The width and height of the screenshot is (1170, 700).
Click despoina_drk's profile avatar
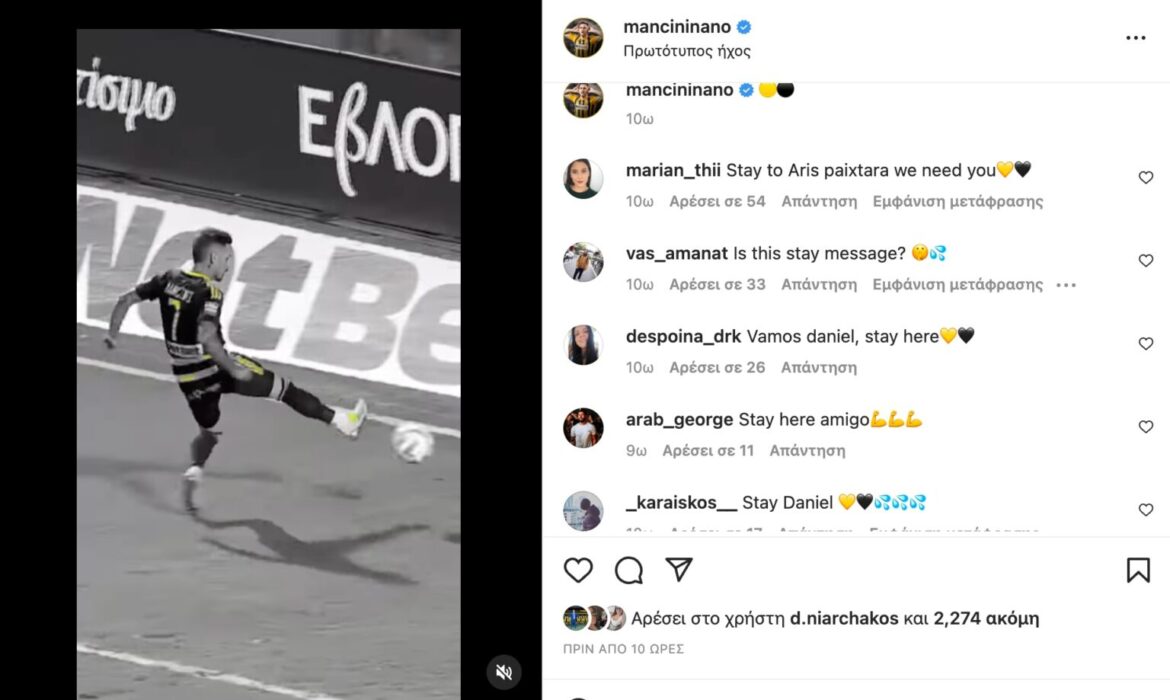(x=583, y=345)
